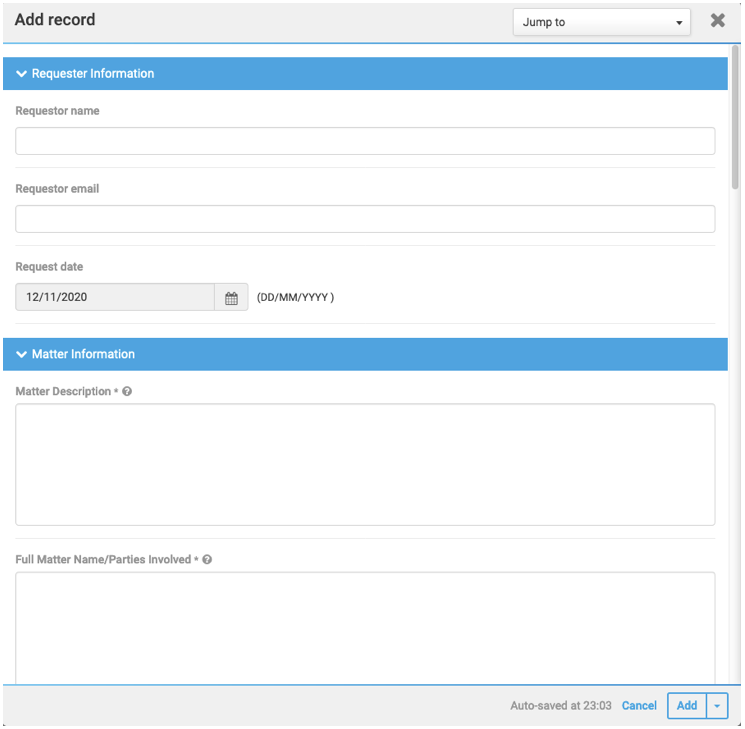Focus the Requestor email field
Screen dimensions: 745x729
[365, 219]
